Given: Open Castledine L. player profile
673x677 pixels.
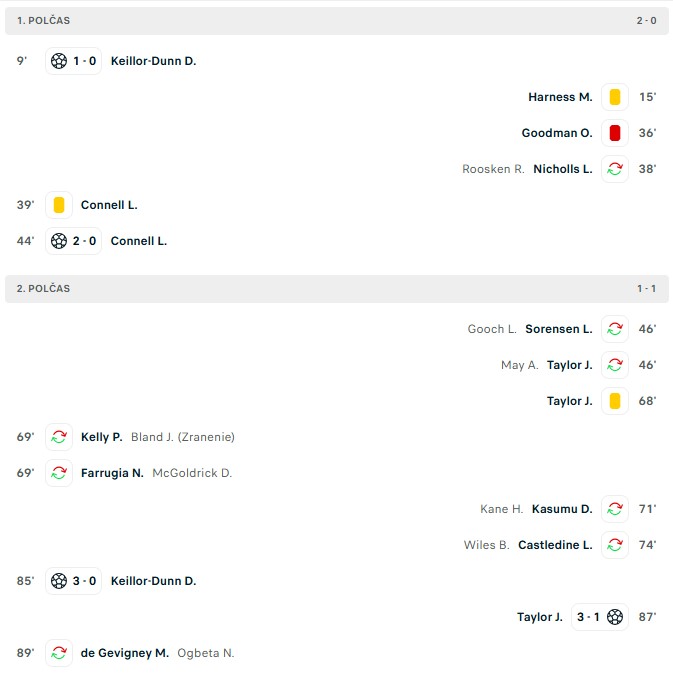Looking at the screenshot, I should pyautogui.click(x=555, y=545).
